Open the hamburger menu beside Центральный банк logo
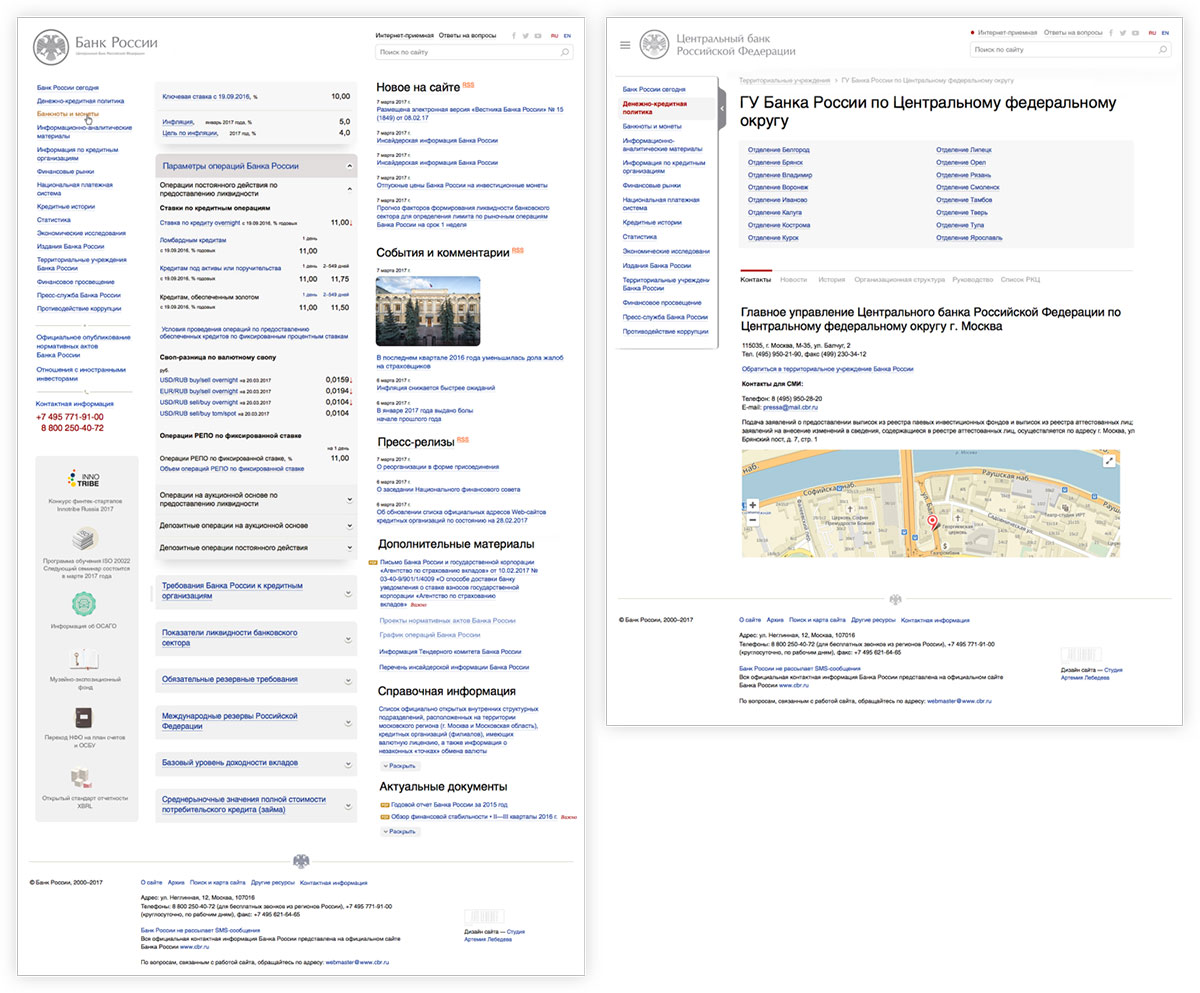The width and height of the screenshot is (1200, 993). click(626, 45)
